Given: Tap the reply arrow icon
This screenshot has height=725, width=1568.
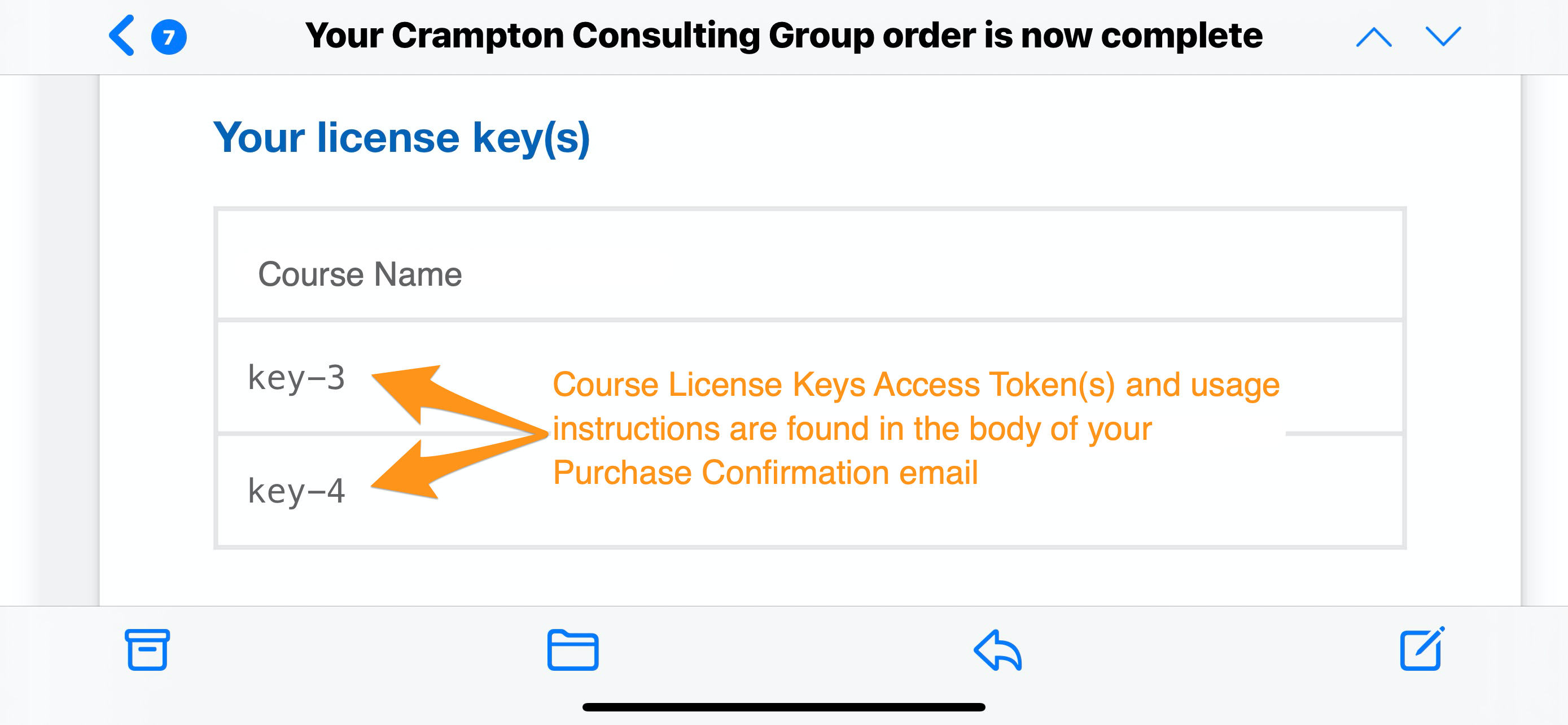Looking at the screenshot, I should (999, 650).
